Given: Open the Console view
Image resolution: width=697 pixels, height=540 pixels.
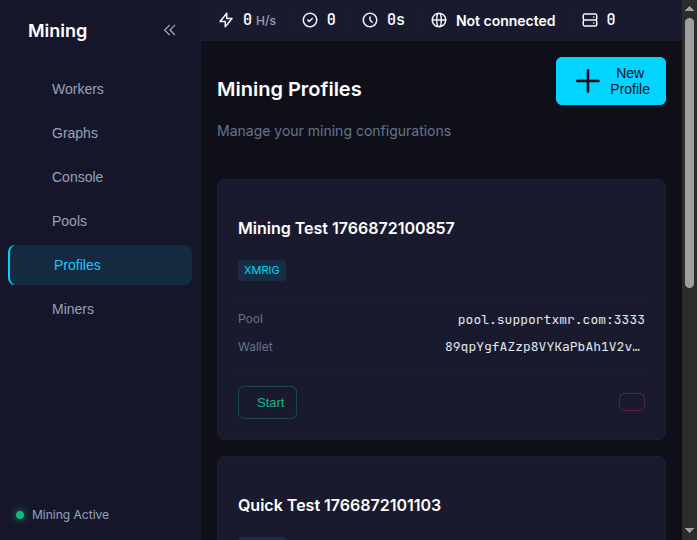Looking at the screenshot, I should [78, 177].
